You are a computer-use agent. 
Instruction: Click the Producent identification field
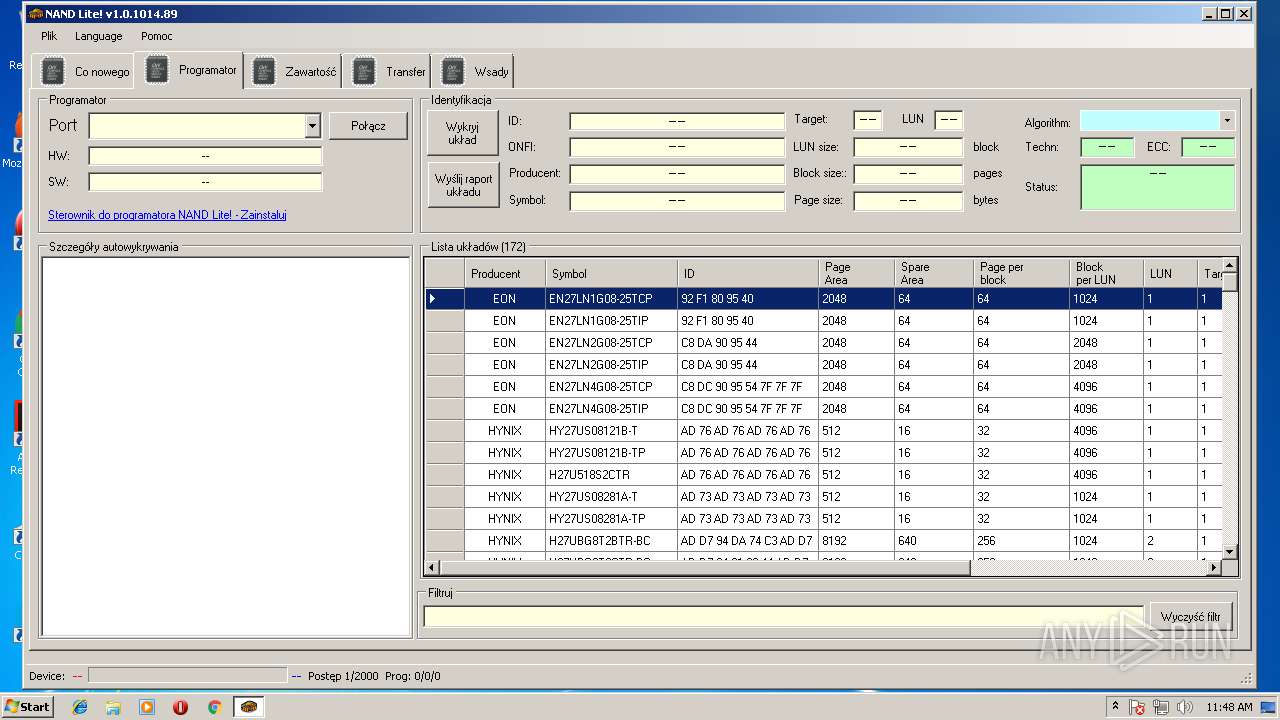coord(677,174)
